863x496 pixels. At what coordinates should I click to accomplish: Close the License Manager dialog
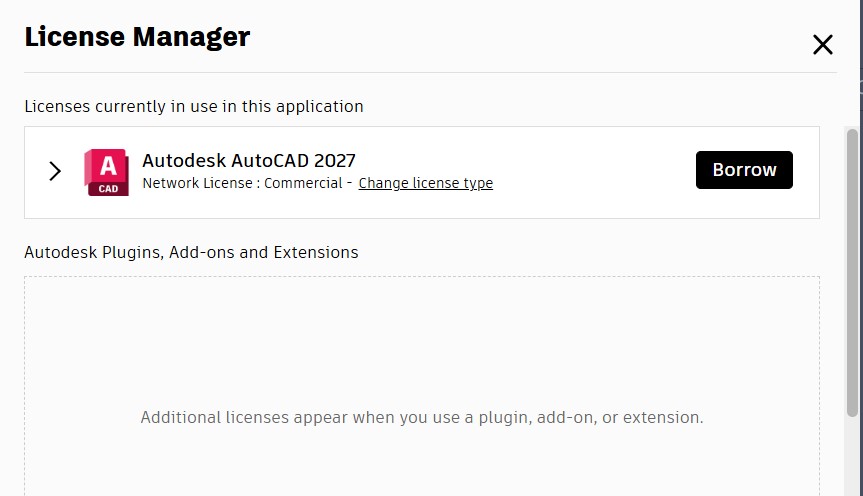[823, 45]
